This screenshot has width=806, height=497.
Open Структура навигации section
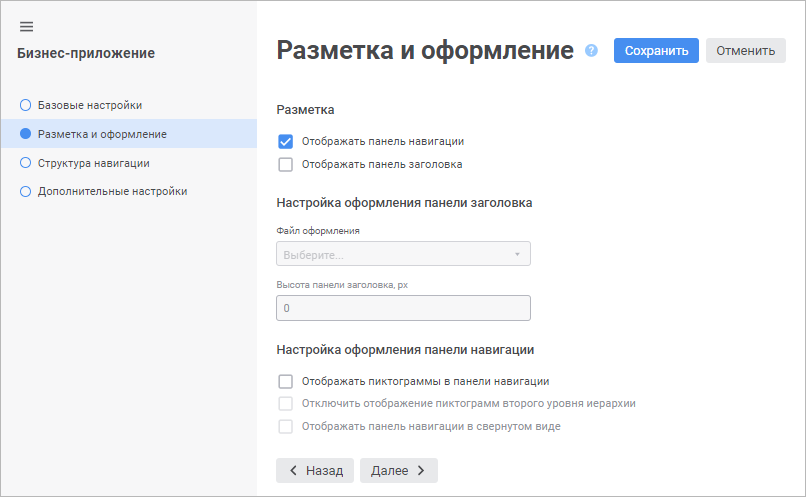click(100, 162)
